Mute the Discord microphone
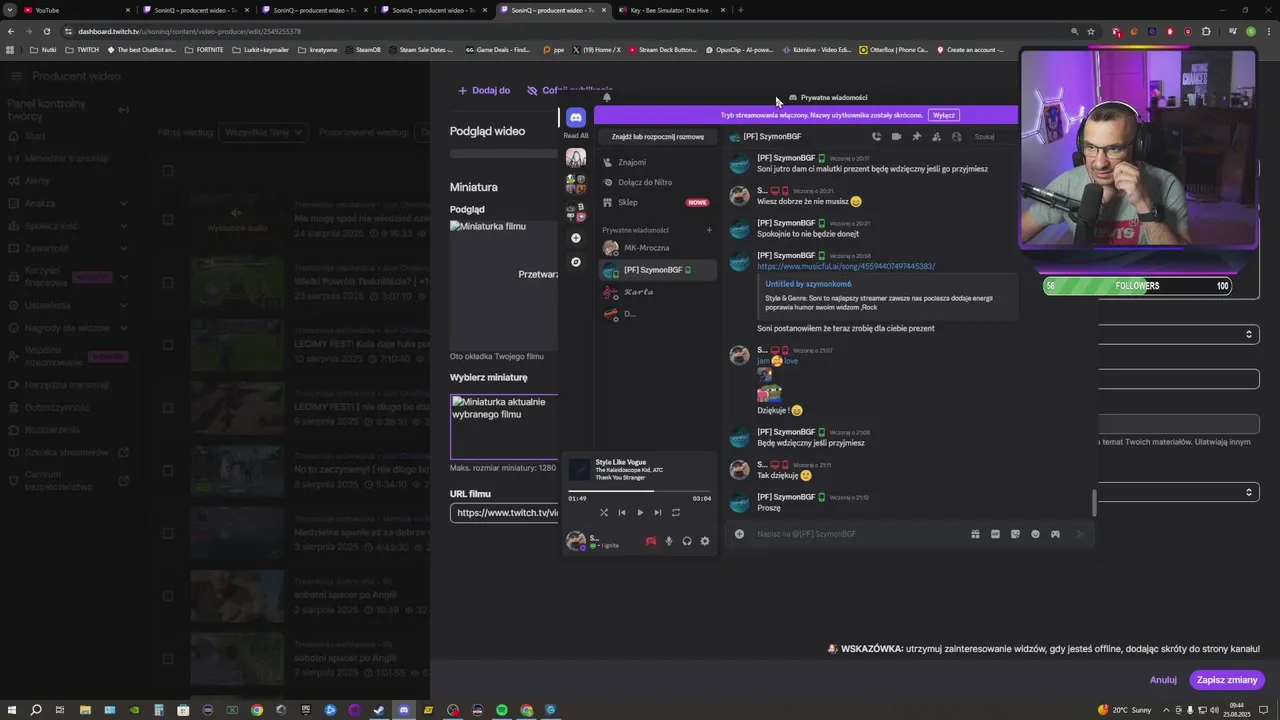 (x=669, y=541)
